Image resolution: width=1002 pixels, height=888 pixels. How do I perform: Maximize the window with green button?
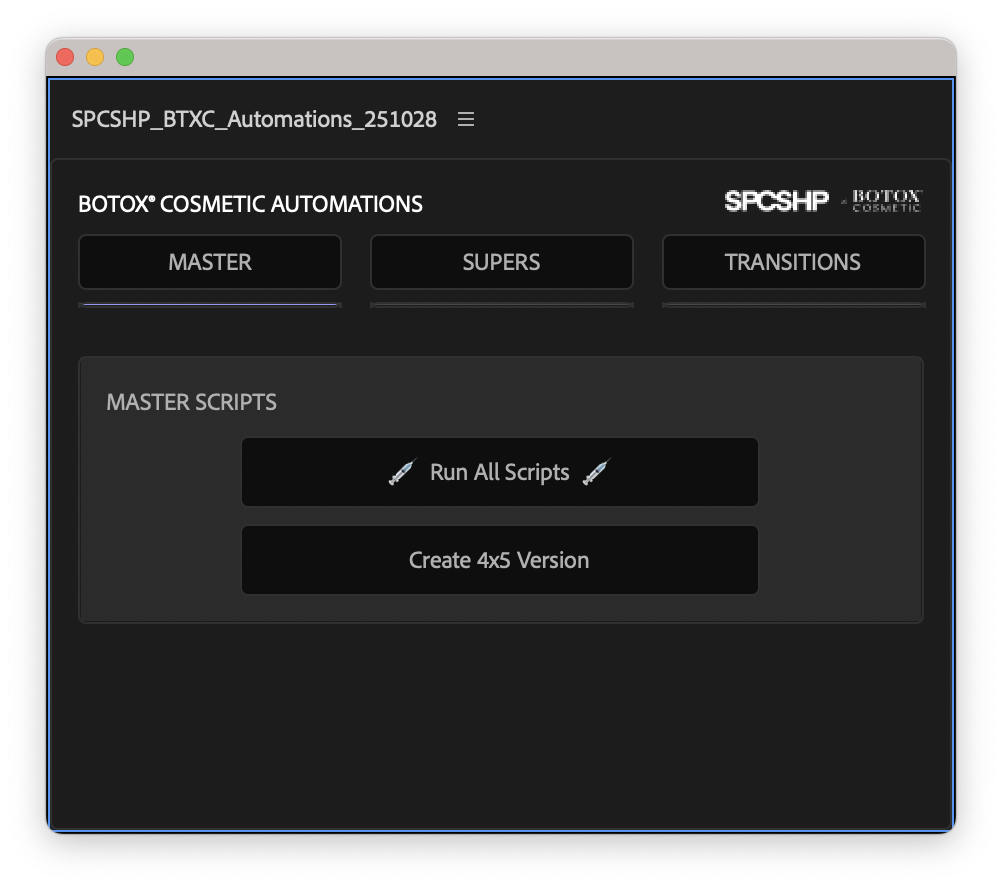(125, 57)
